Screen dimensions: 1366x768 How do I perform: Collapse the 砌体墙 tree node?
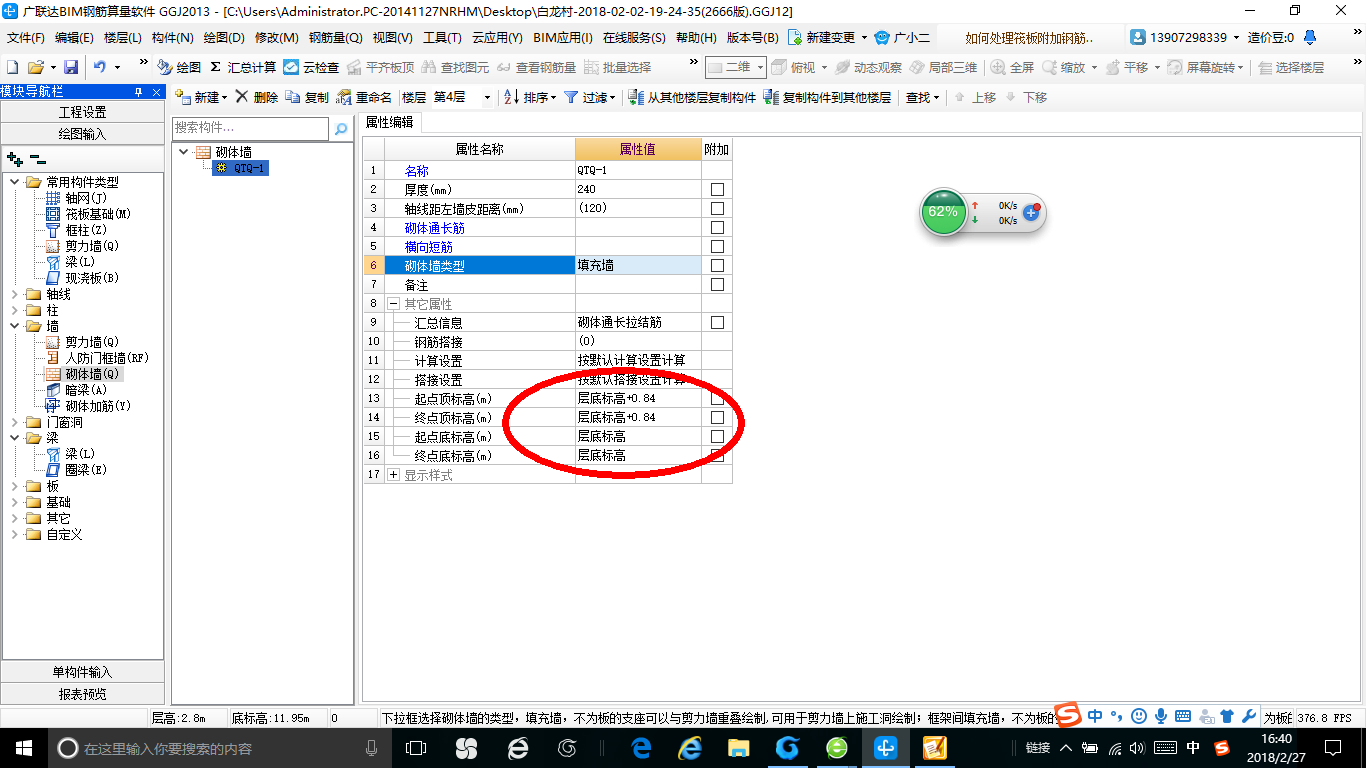(x=184, y=152)
